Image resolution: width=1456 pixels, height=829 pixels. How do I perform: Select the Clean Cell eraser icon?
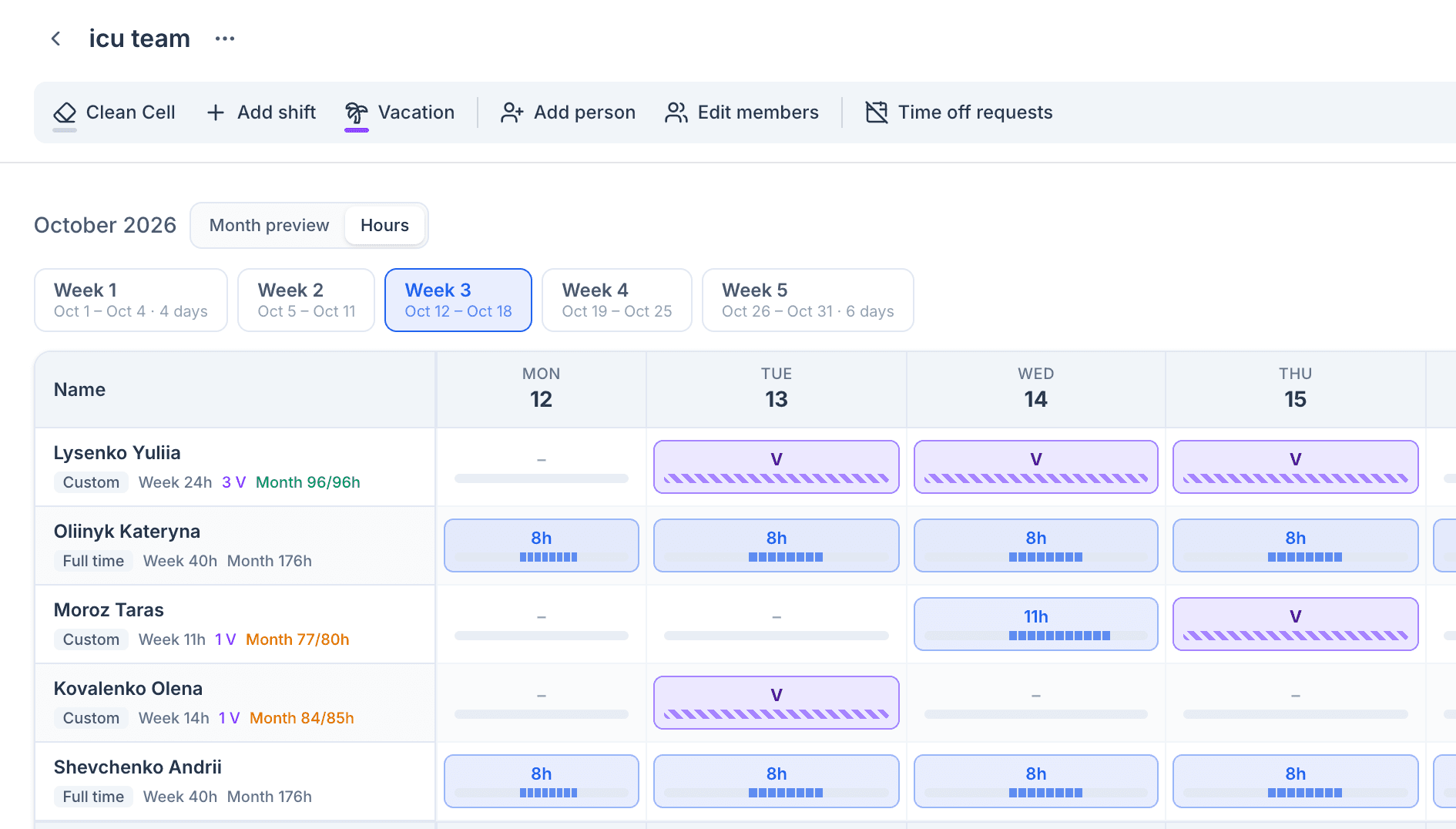(65, 112)
